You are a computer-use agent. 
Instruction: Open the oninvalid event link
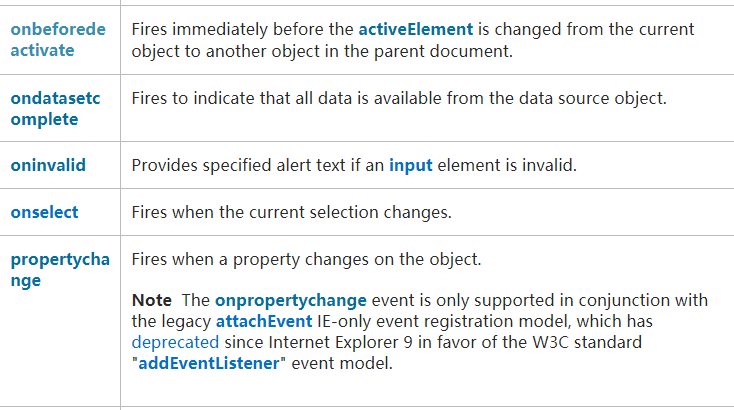[x=48, y=166]
